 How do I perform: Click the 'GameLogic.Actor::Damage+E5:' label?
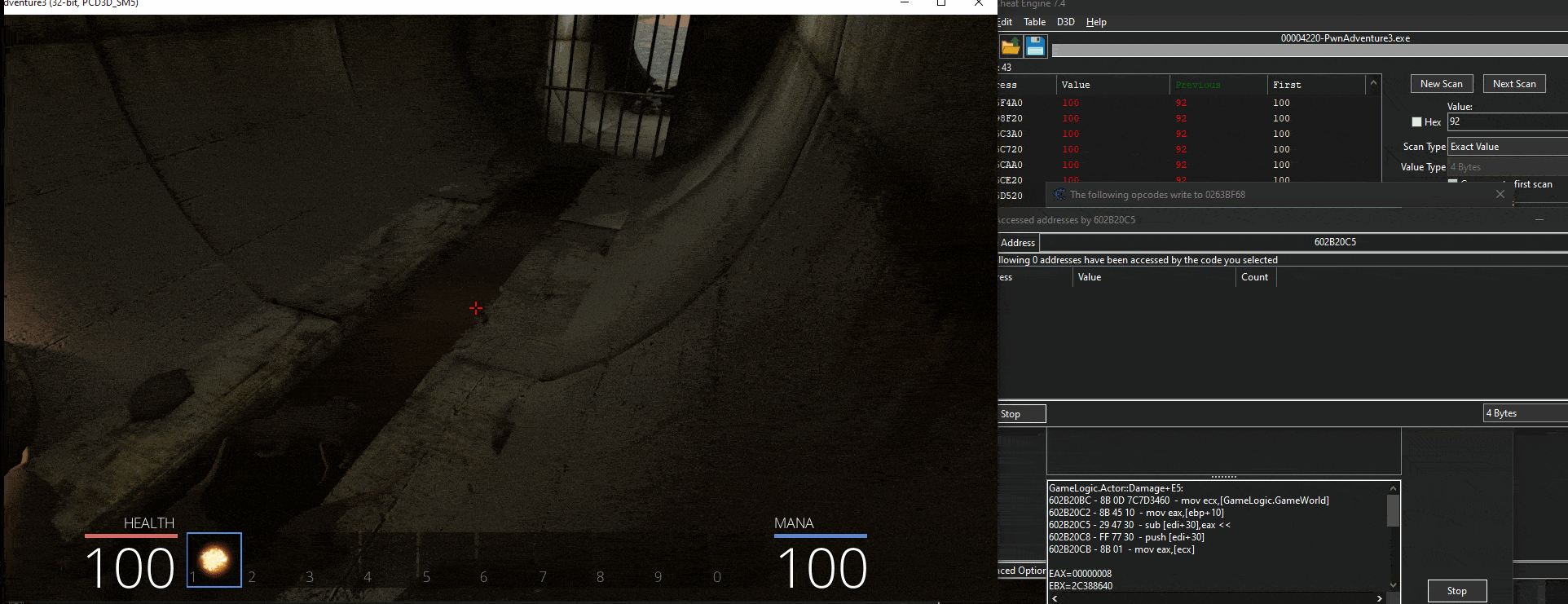click(x=1116, y=488)
